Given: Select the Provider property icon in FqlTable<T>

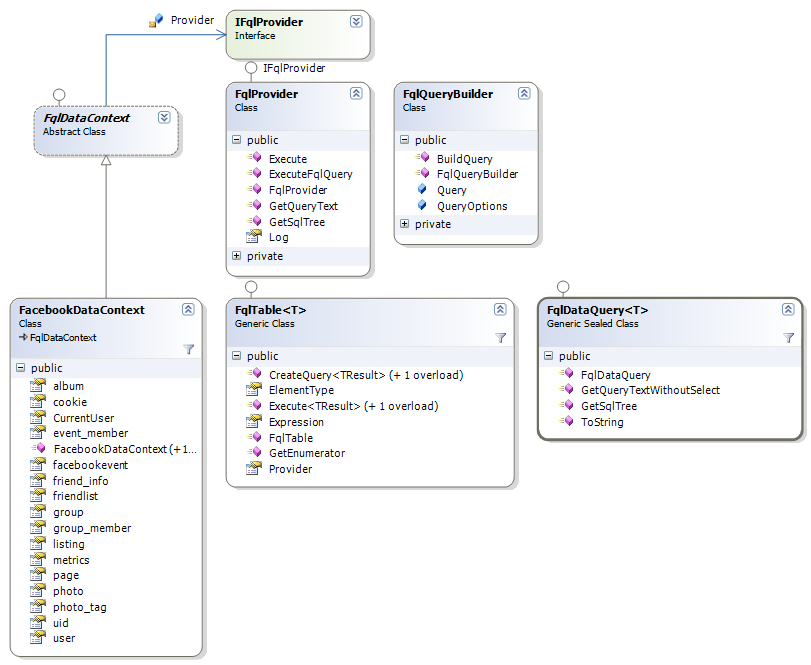Looking at the screenshot, I should click(254, 468).
